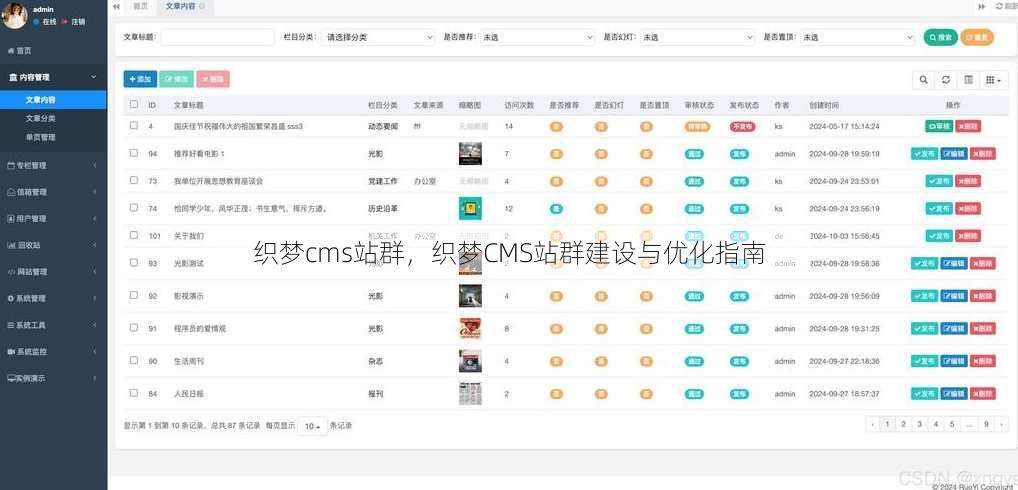Delete the 恰同学少年 article

tap(968, 208)
